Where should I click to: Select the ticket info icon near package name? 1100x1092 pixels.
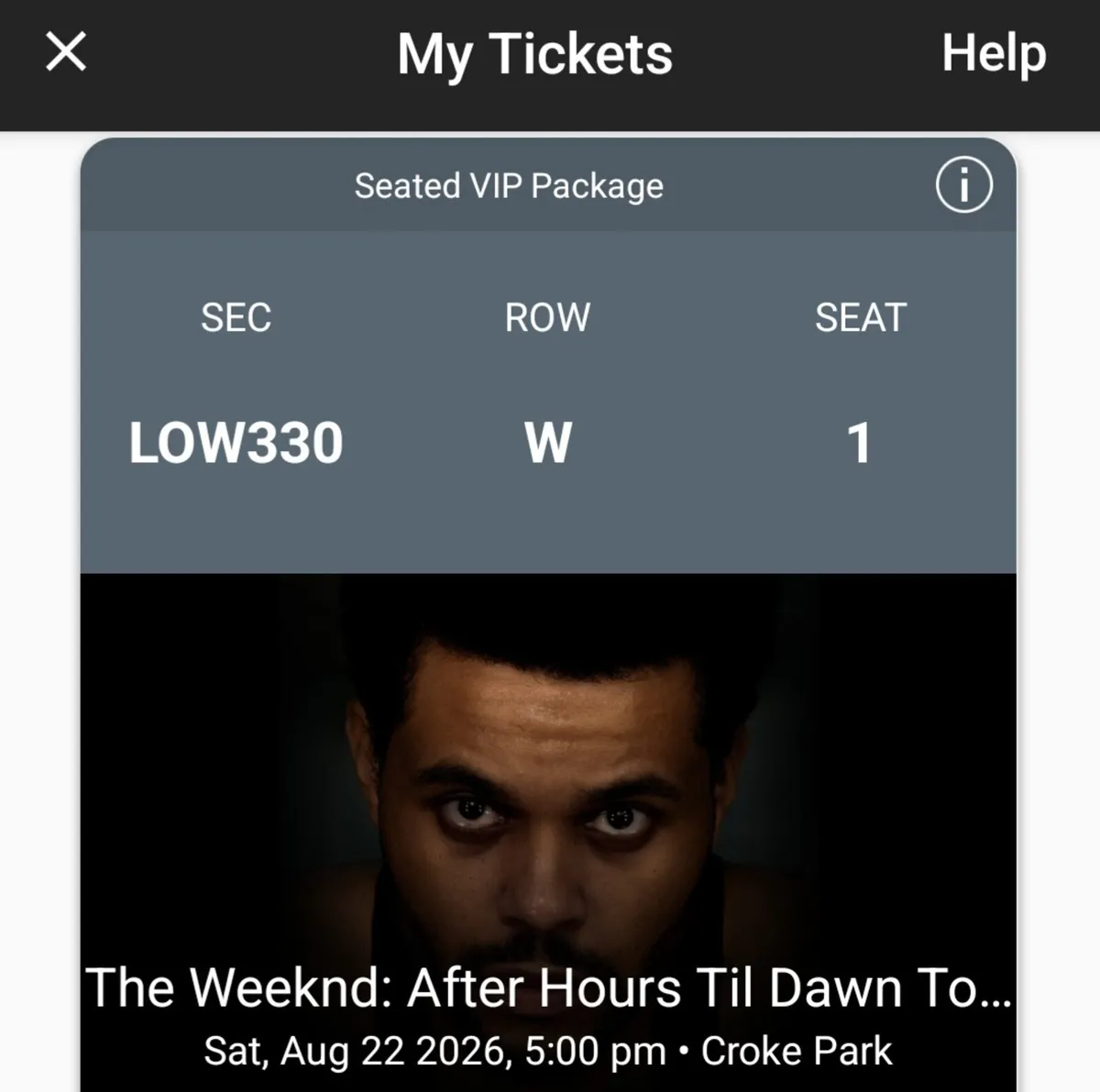coord(963,184)
